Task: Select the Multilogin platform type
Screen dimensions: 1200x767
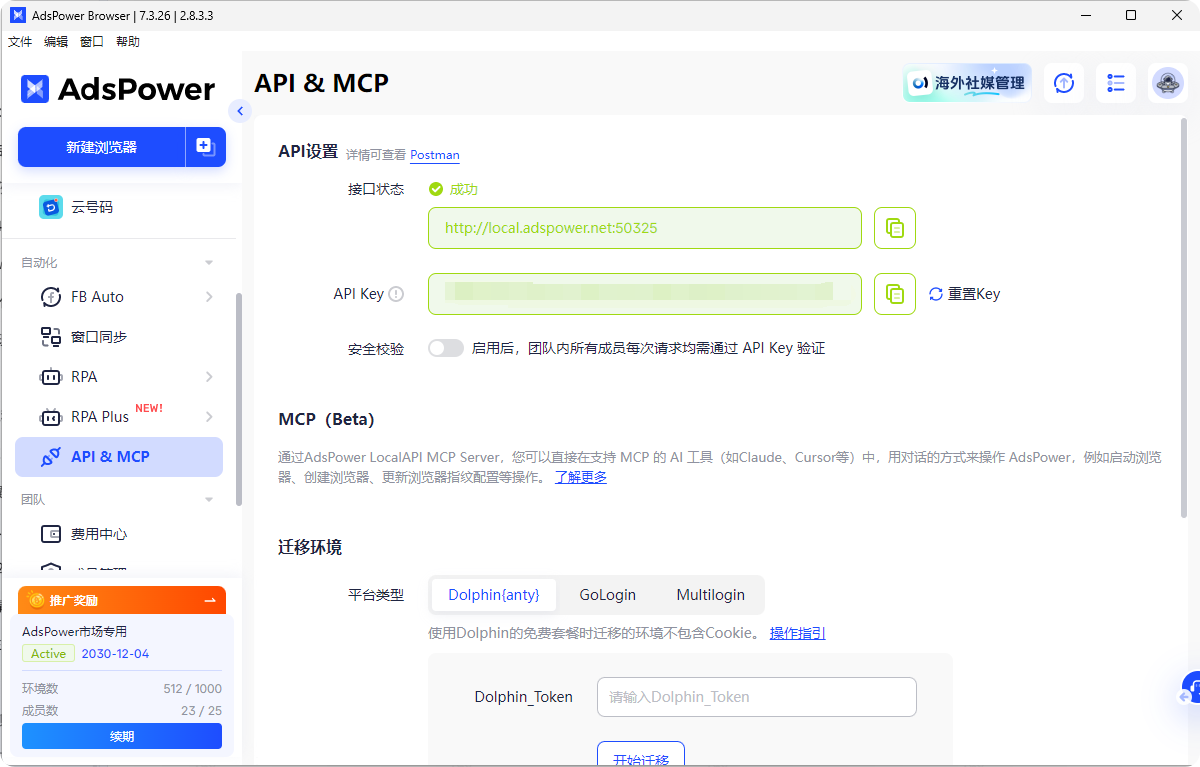Action: point(710,595)
